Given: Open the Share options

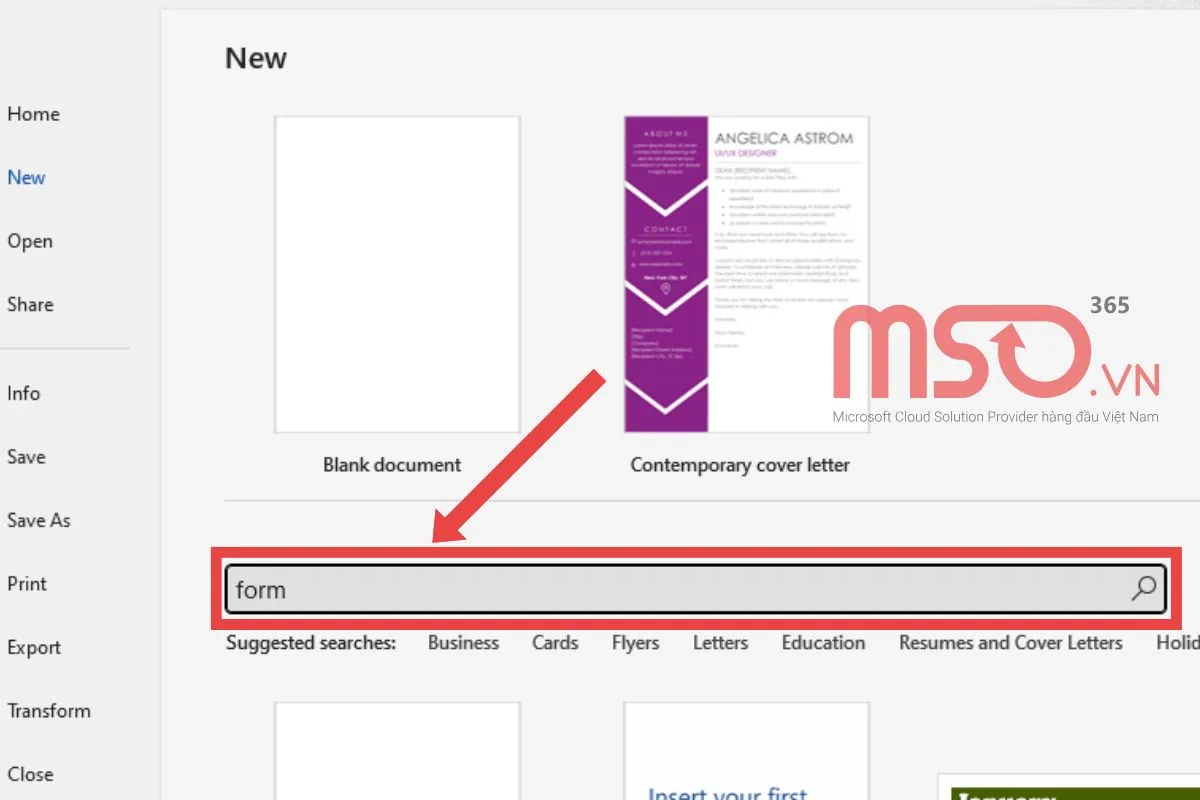Looking at the screenshot, I should coord(30,304).
